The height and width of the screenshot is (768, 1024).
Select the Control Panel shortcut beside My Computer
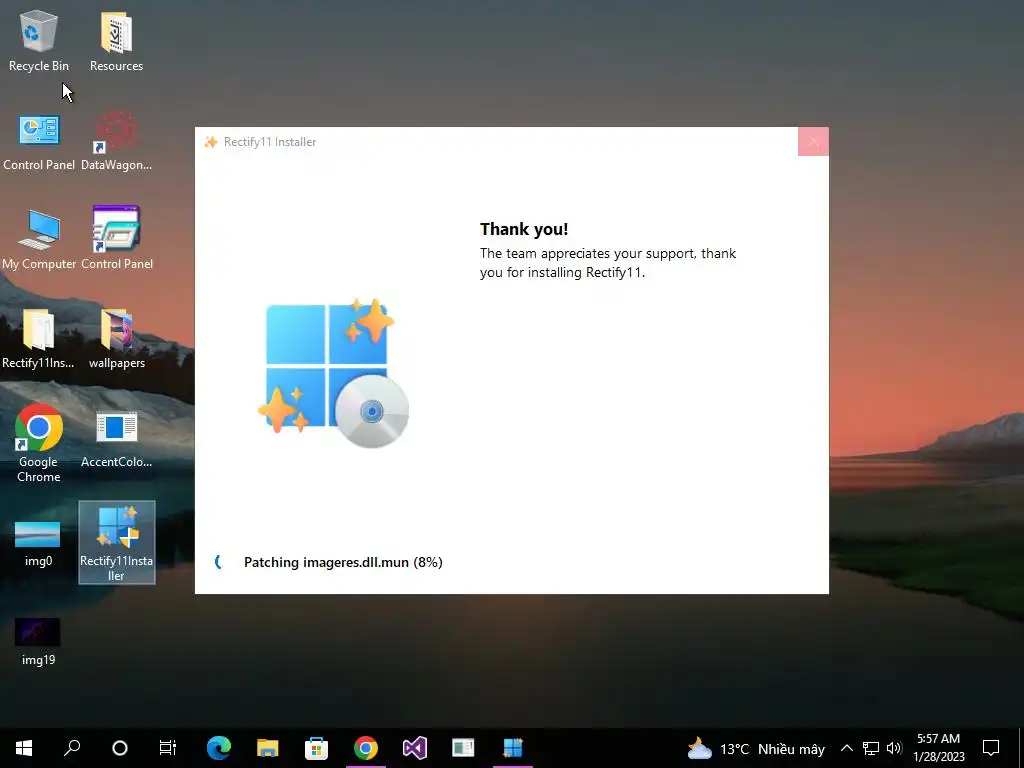coord(116,239)
